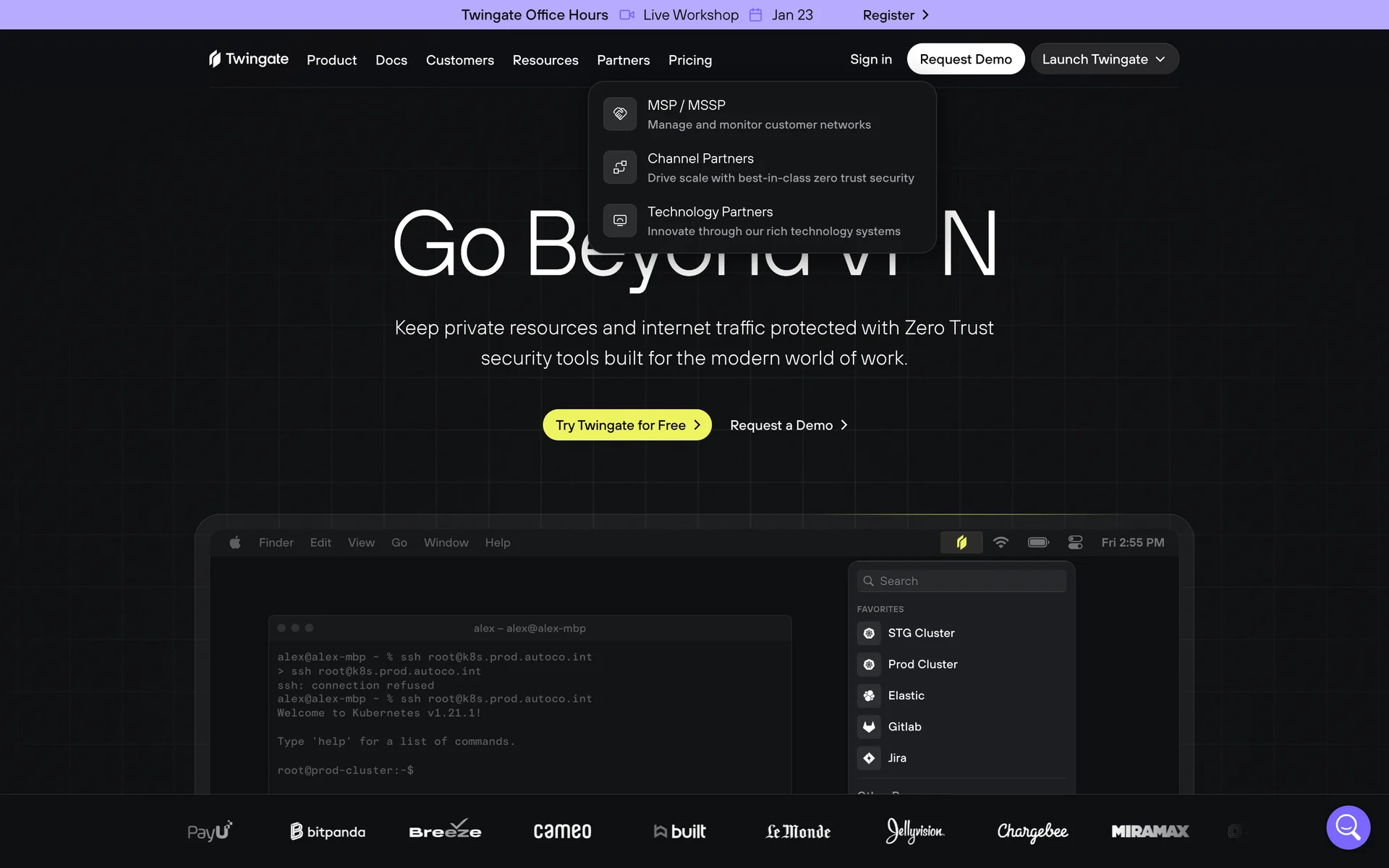The height and width of the screenshot is (868, 1389).
Task: Click the Jira diamond icon in favorites
Action: click(x=869, y=758)
